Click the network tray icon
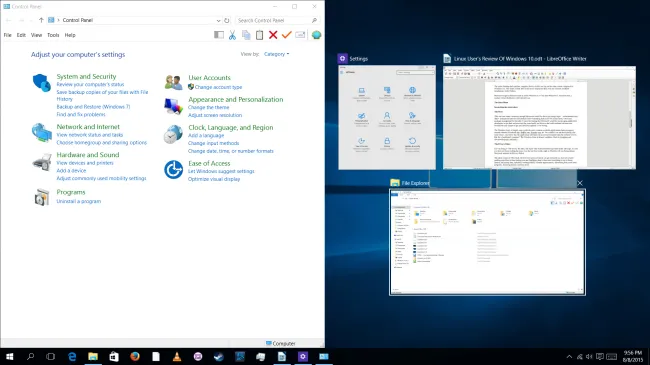This screenshot has height=365, width=650. coord(579,357)
